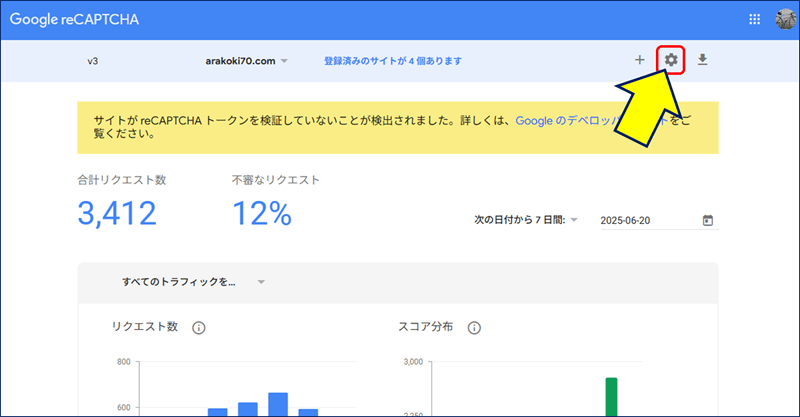Click the 800 axis label

click(x=124, y=362)
